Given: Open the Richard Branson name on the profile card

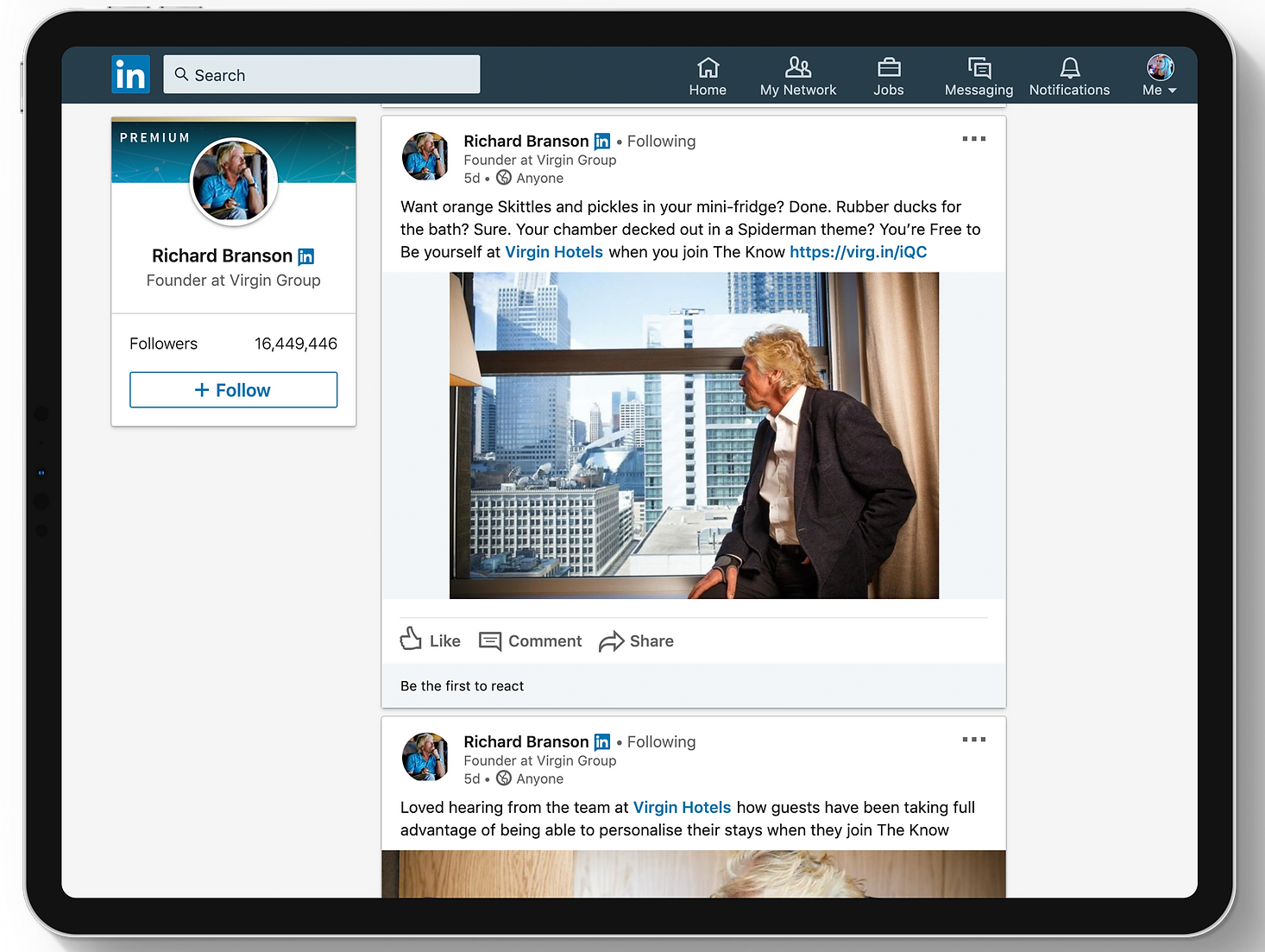Looking at the screenshot, I should 222,256.
